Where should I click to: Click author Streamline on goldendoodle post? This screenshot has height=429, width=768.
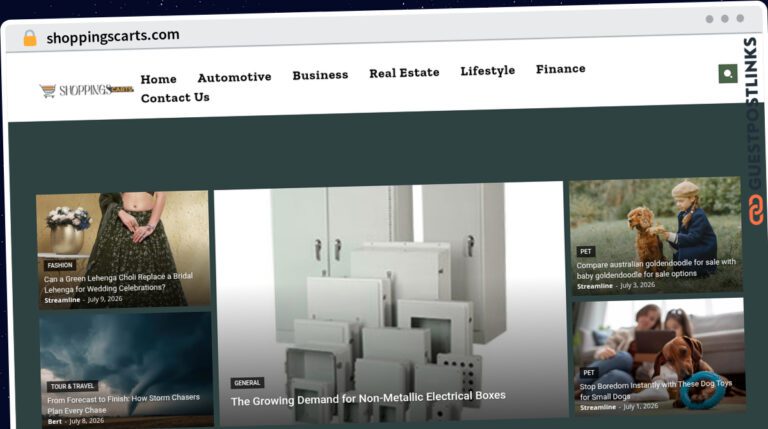click(x=595, y=286)
